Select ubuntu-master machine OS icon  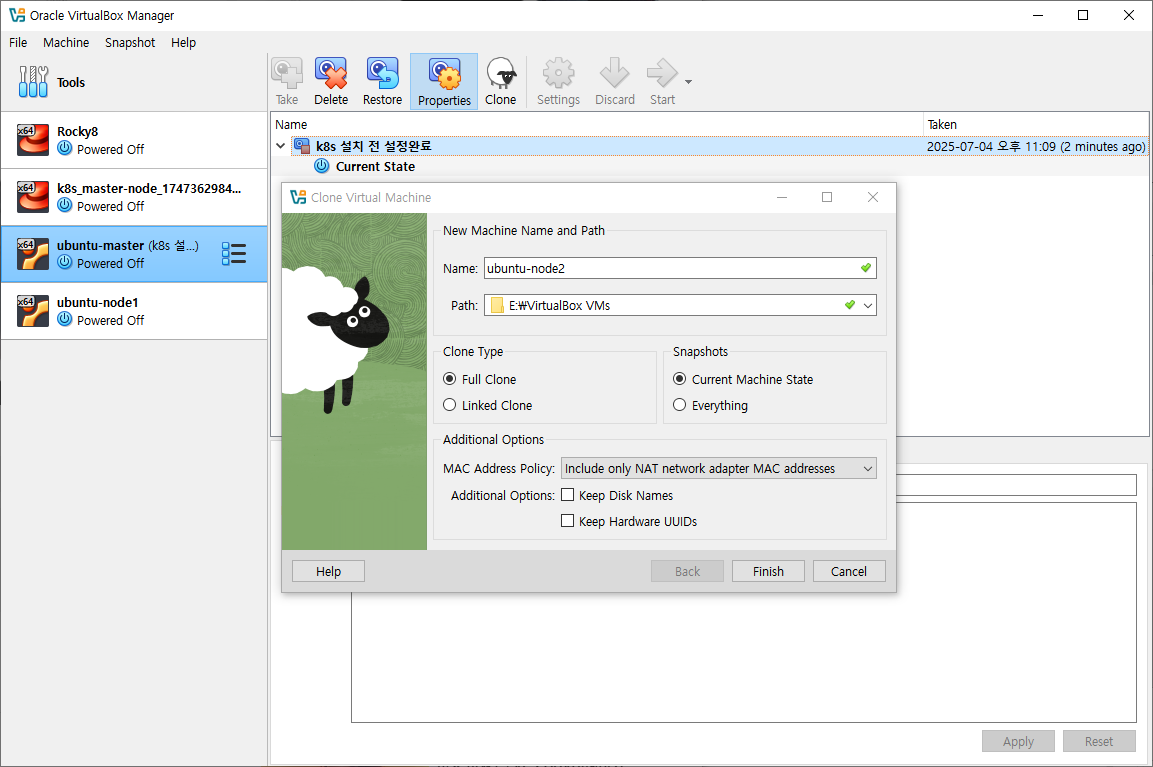(33, 254)
